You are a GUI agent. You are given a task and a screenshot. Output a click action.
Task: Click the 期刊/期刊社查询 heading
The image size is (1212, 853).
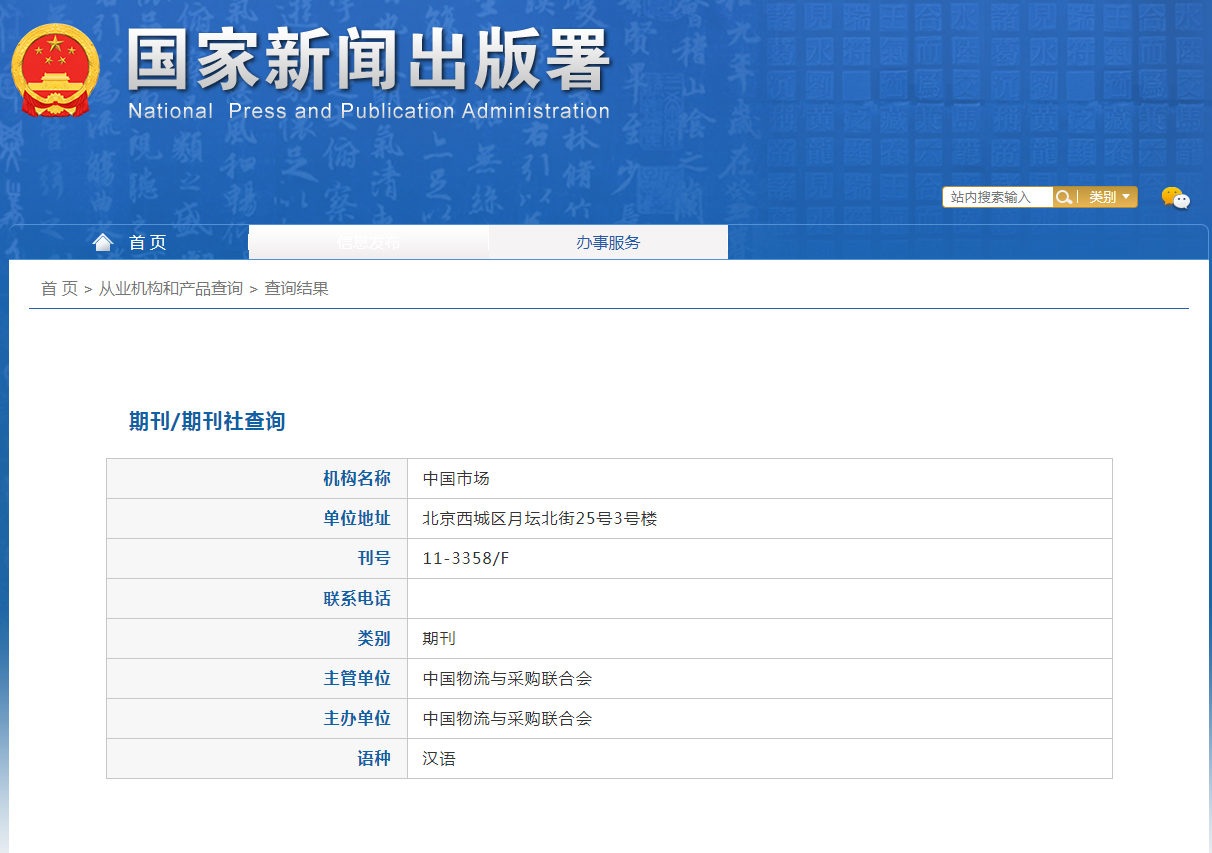click(207, 421)
